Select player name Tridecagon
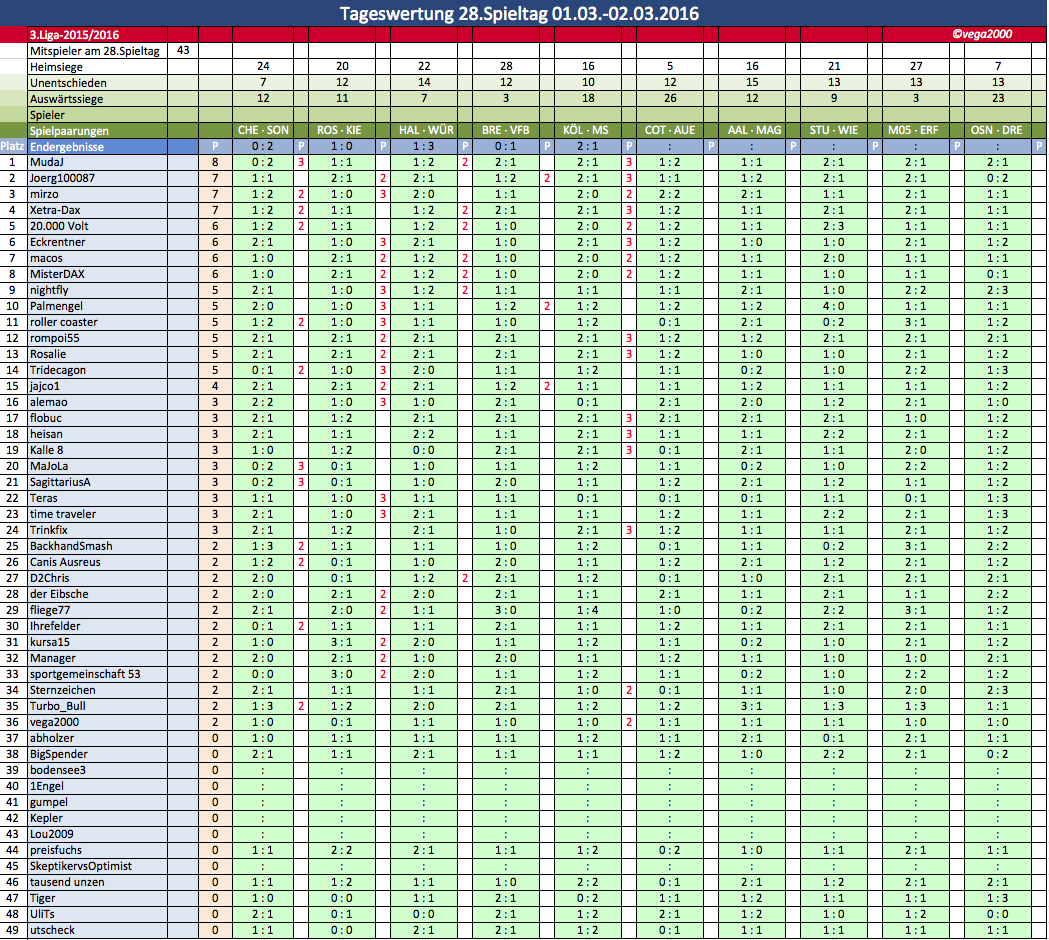 (x=58, y=371)
